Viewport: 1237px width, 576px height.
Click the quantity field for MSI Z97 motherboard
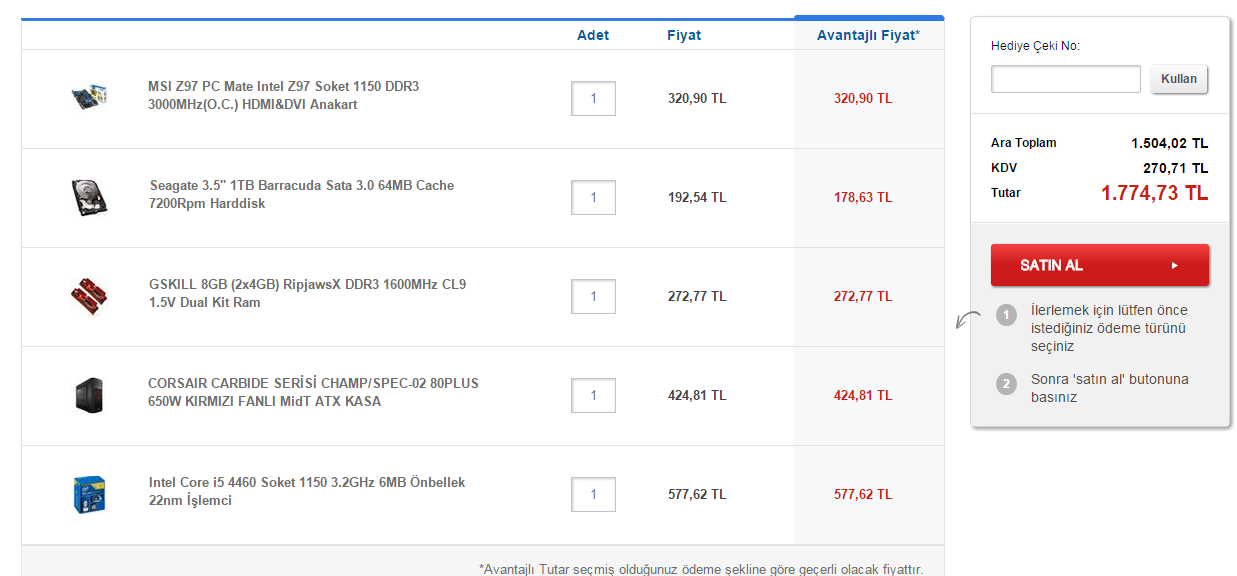point(593,99)
